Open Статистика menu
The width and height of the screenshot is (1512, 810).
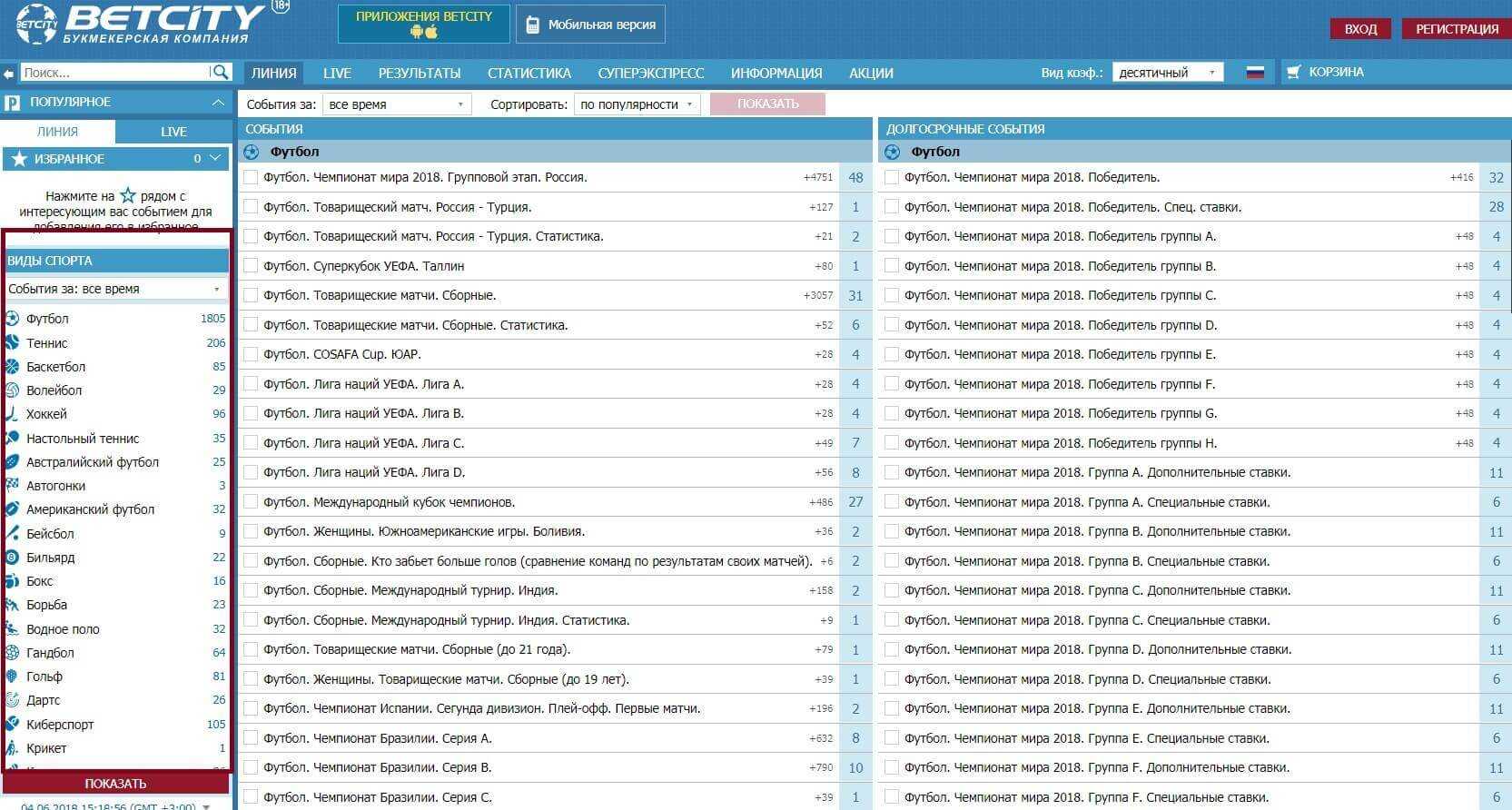point(529,73)
